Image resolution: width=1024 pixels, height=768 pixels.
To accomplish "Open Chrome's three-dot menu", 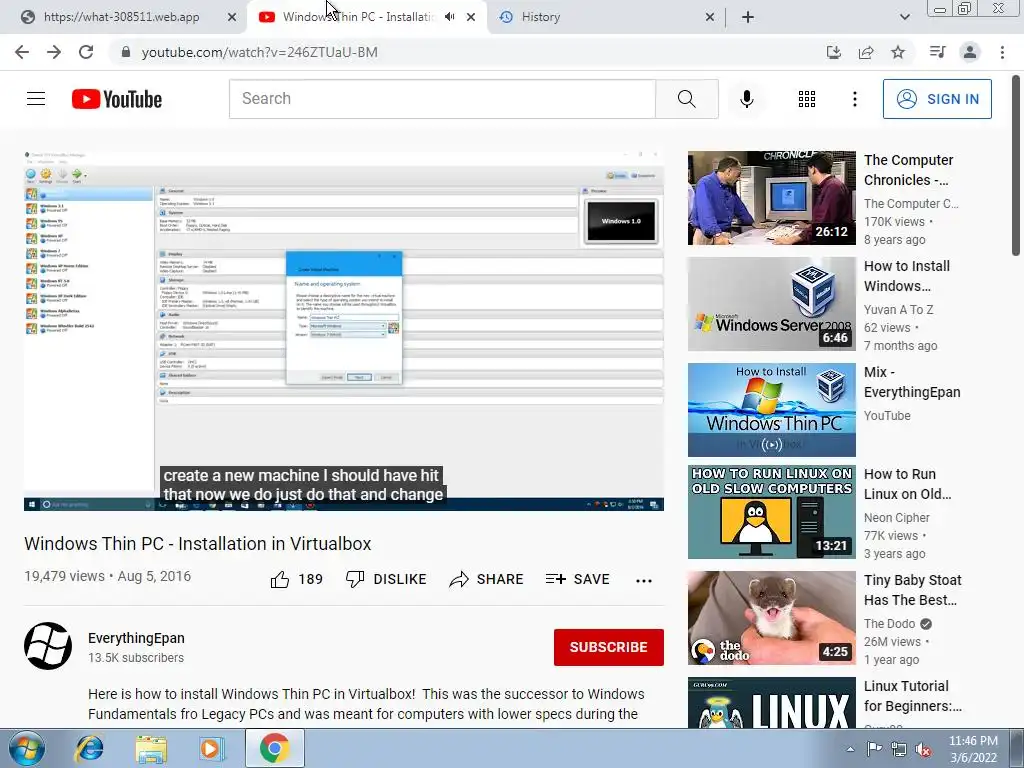I will click(1002, 52).
